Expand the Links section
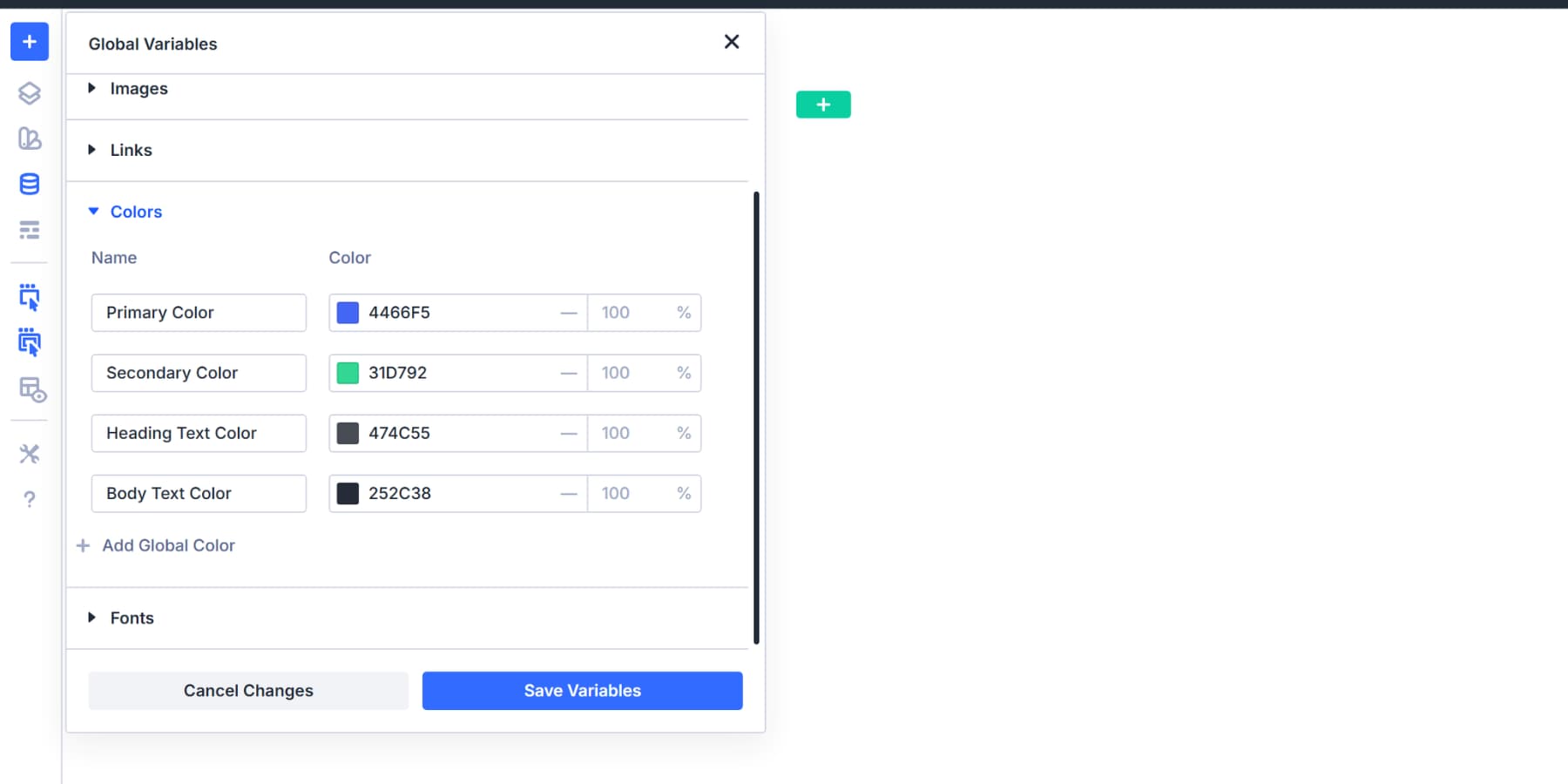 pos(131,150)
